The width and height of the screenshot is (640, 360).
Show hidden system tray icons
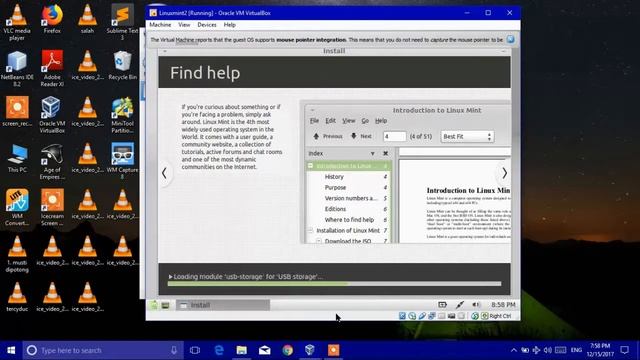point(513,350)
